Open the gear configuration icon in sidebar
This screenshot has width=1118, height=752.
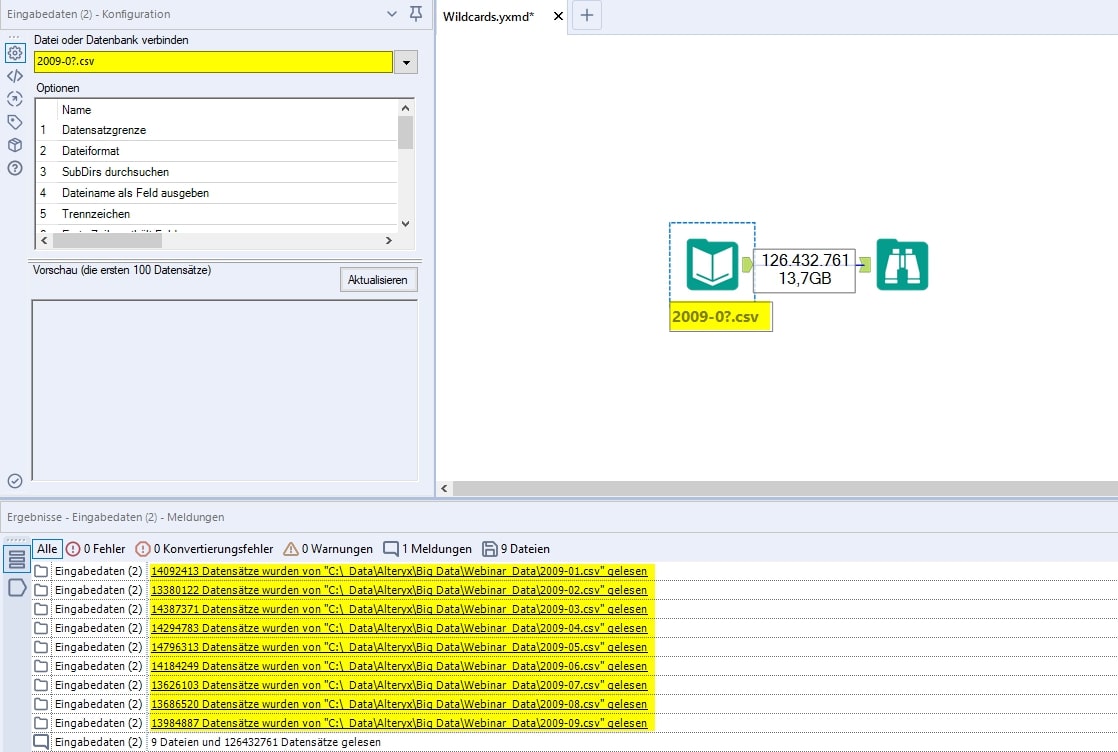(x=15, y=53)
